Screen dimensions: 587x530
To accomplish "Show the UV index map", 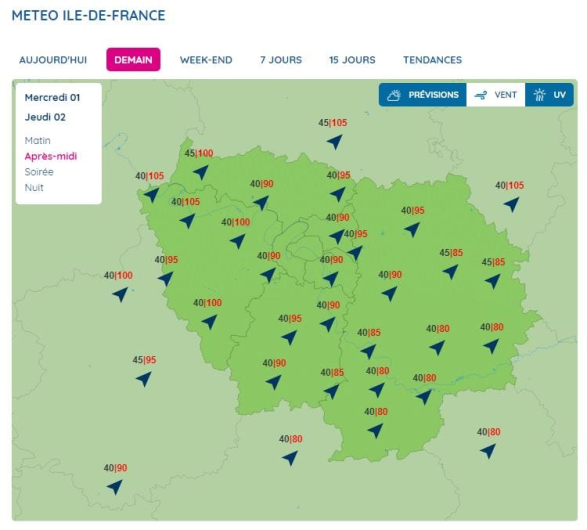I will 550,95.
